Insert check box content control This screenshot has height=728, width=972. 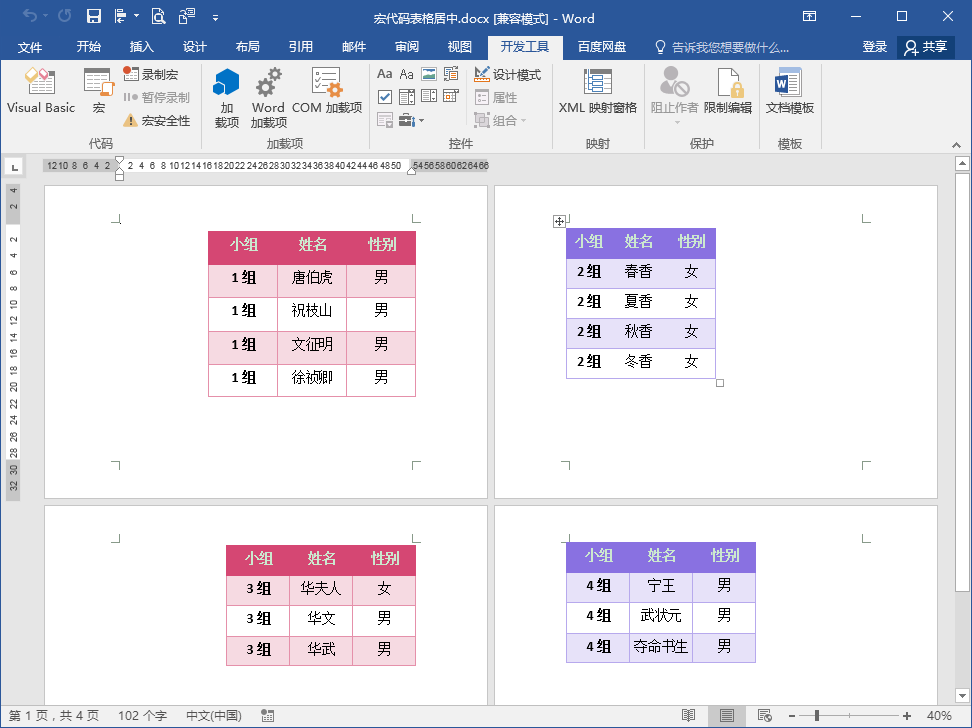point(384,97)
